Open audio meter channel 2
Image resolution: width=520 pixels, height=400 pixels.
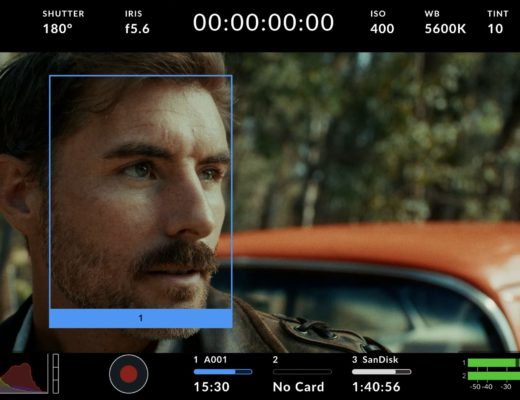pos(493,376)
